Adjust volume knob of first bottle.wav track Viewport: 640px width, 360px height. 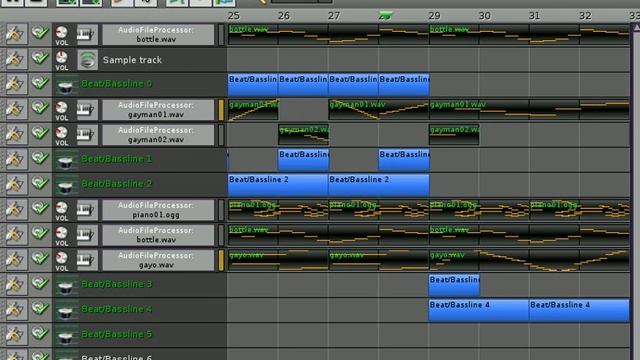(x=62, y=32)
